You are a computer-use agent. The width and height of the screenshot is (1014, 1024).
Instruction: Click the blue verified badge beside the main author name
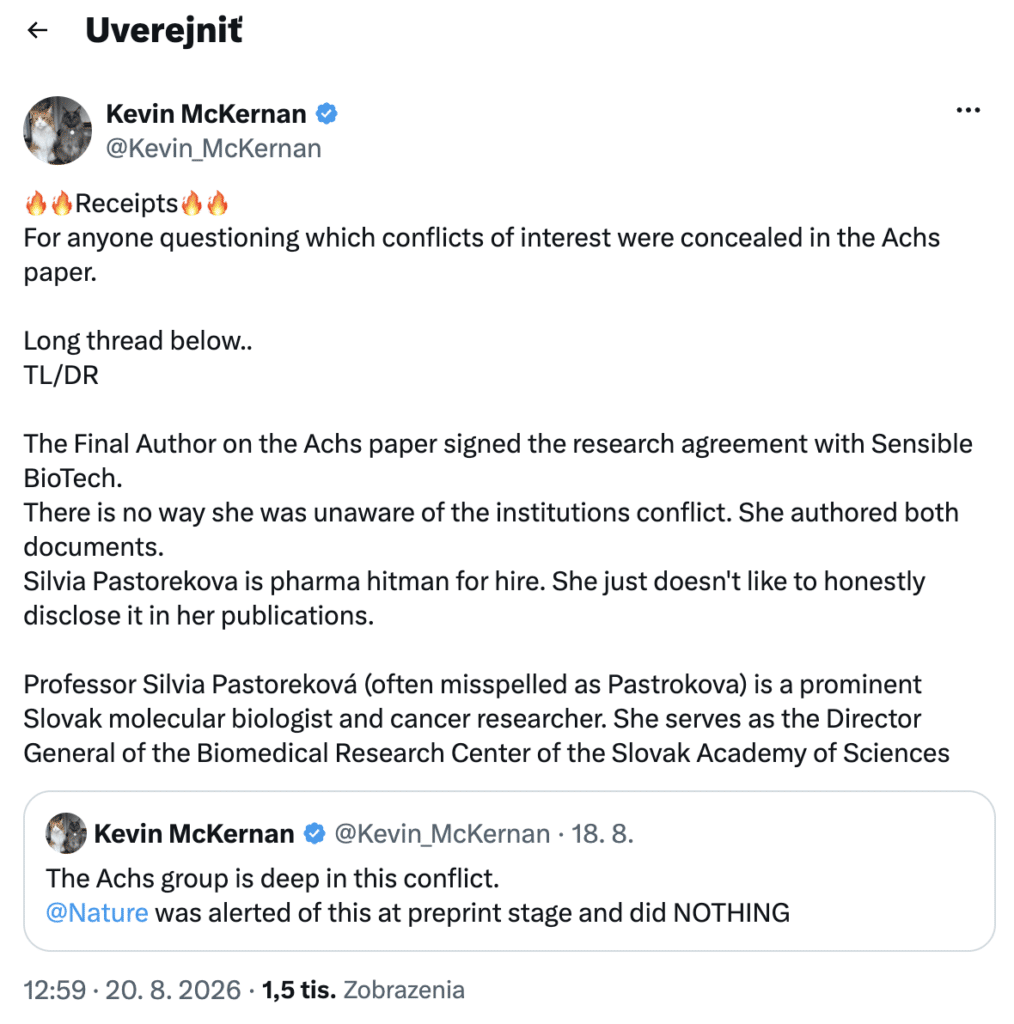point(326,114)
